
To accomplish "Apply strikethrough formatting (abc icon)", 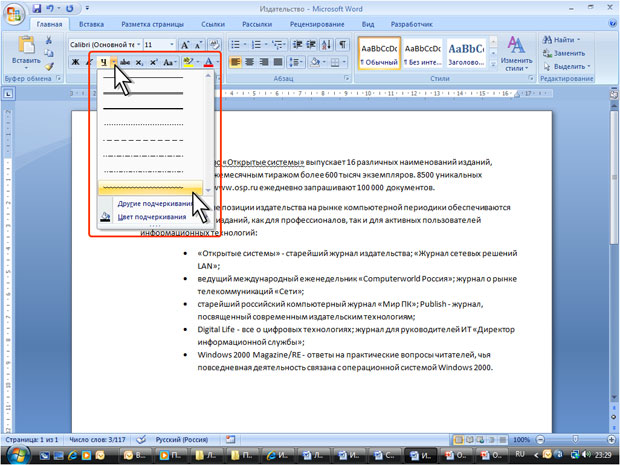I will click(125, 62).
